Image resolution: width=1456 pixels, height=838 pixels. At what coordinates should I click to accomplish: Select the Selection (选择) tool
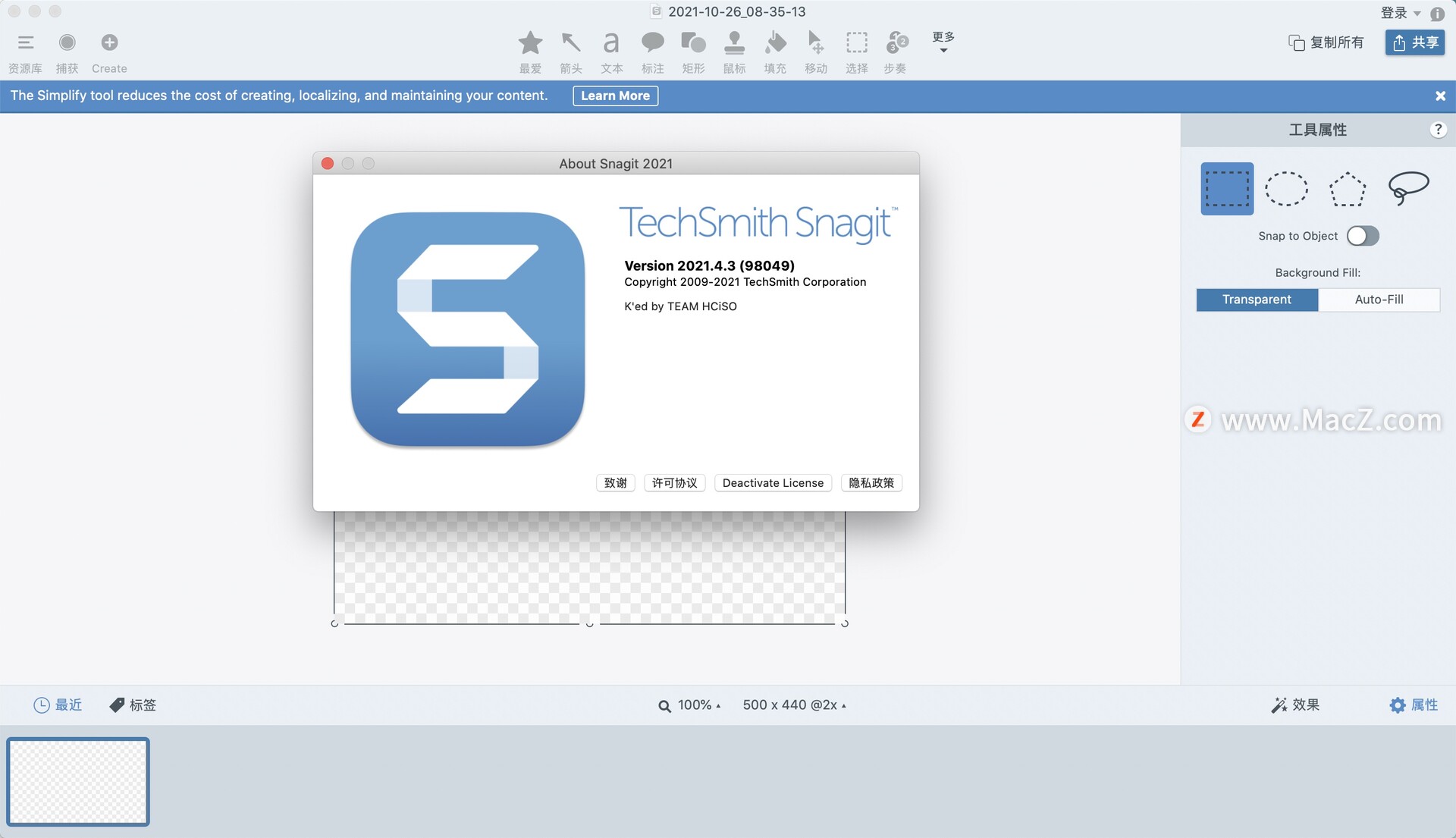point(857,52)
